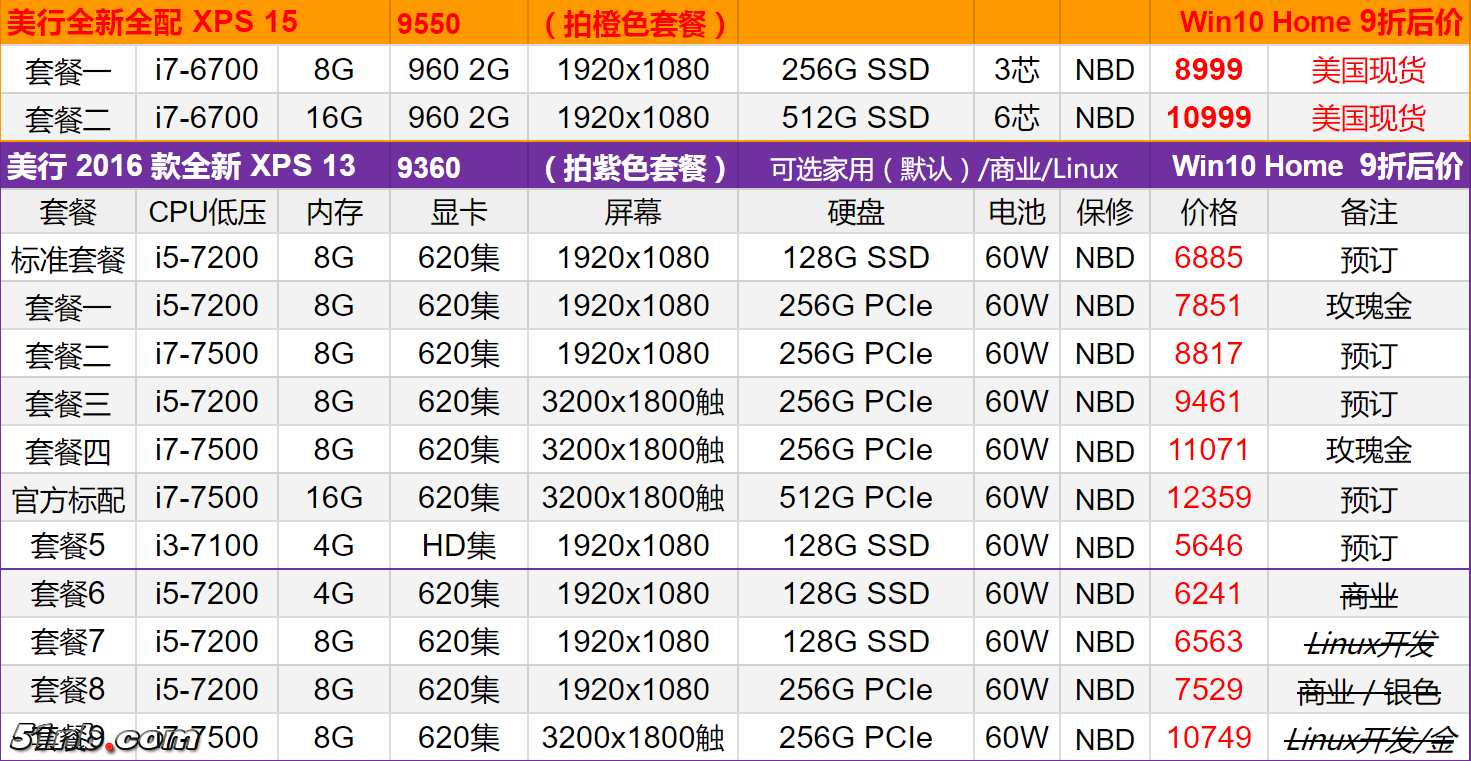Screen dimensions: 1471x761
Task: Click the '3芯' battery cell
Action: (1017, 70)
